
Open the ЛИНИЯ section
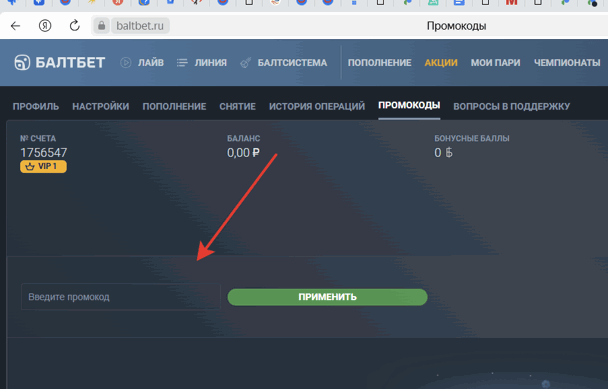click(211, 62)
